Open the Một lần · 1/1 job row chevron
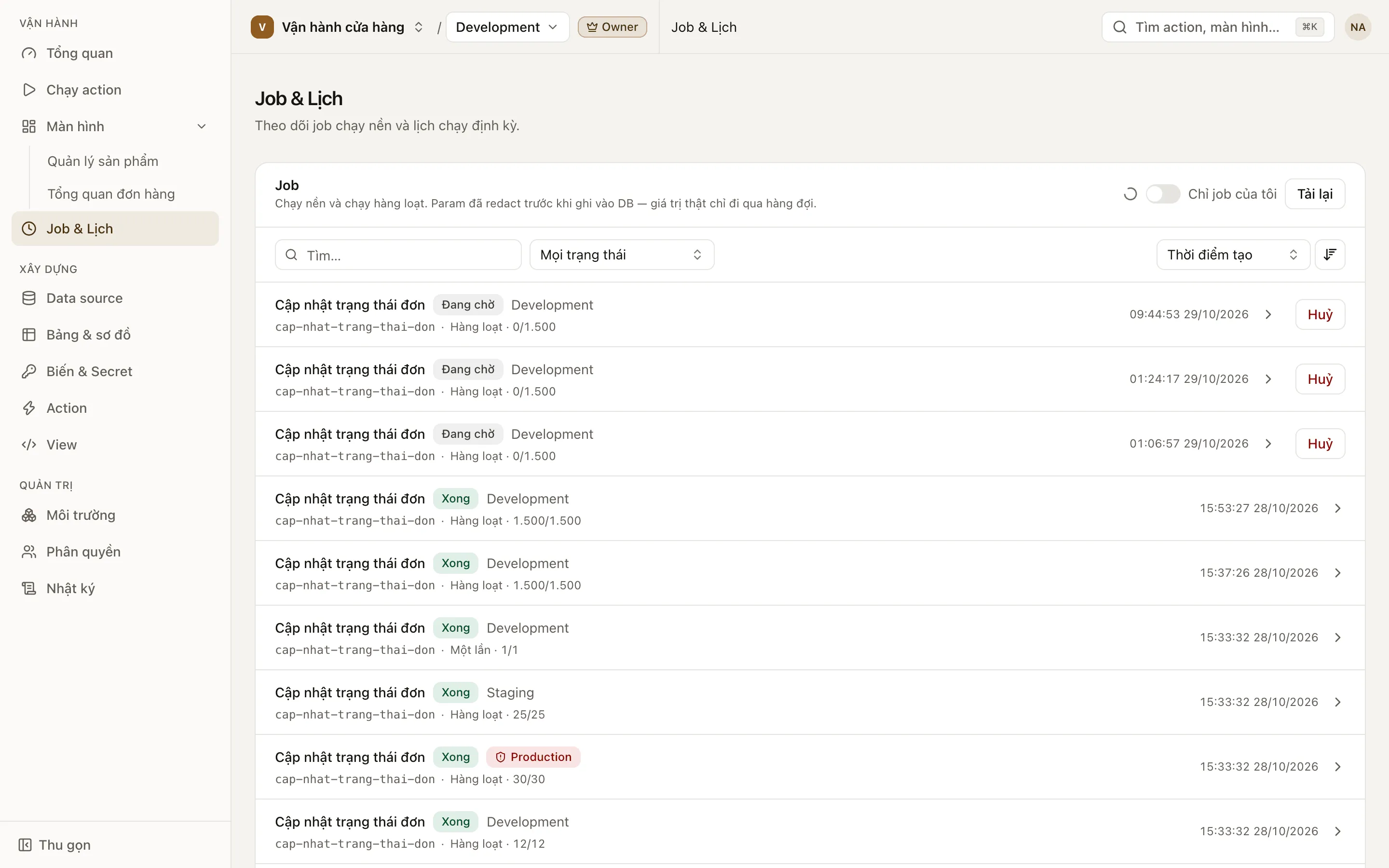Viewport: 1389px width, 868px height. point(1338,638)
